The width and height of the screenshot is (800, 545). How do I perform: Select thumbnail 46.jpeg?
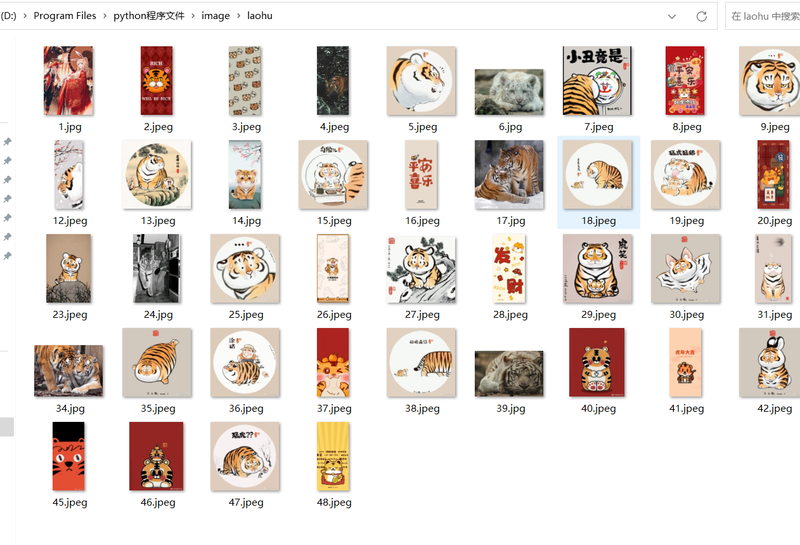156,457
